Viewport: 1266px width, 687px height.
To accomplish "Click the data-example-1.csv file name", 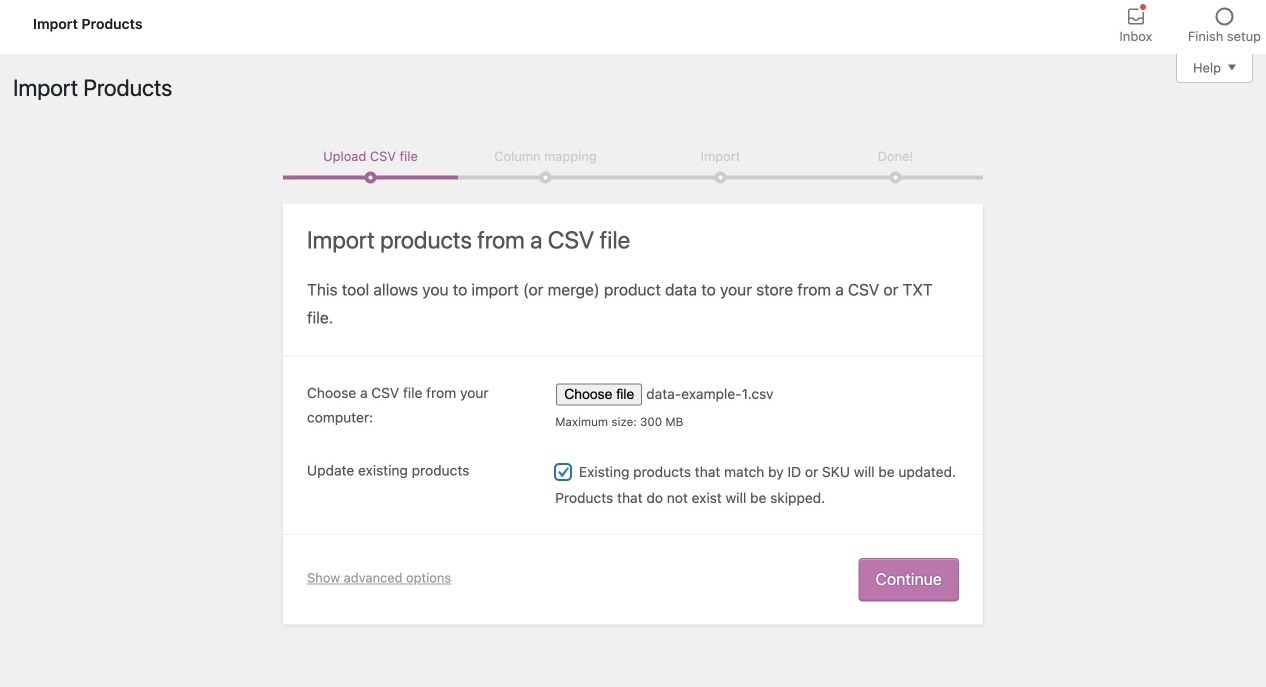I will coord(710,394).
